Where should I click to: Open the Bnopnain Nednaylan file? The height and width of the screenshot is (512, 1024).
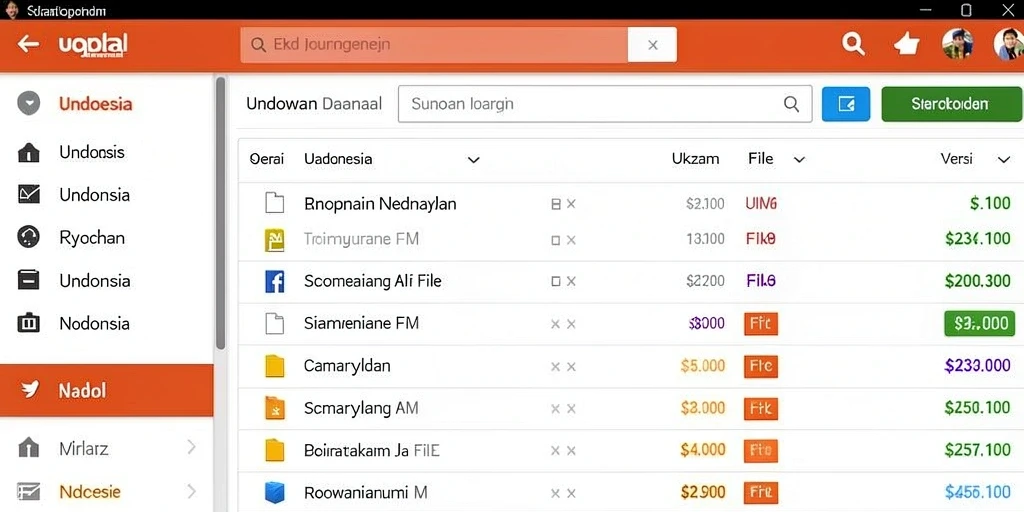tap(380, 204)
